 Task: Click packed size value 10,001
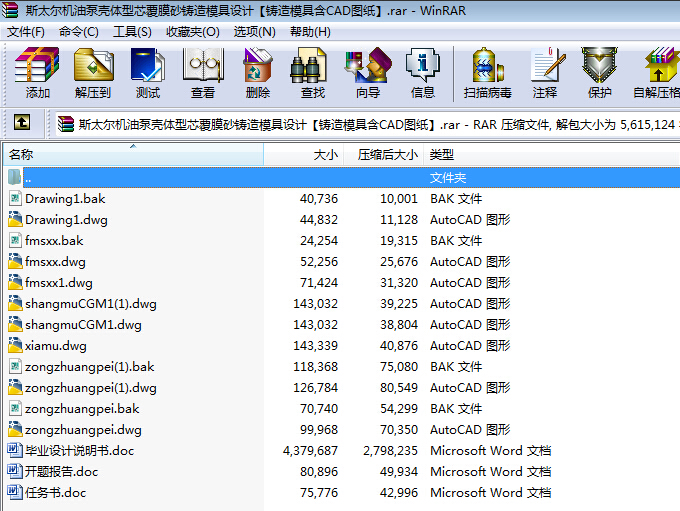tap(399, 199)
